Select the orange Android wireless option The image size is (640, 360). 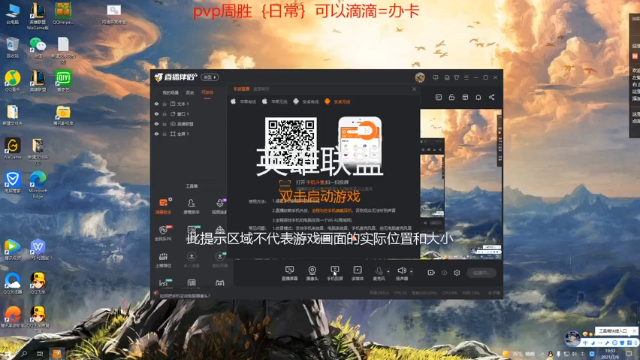337,102
